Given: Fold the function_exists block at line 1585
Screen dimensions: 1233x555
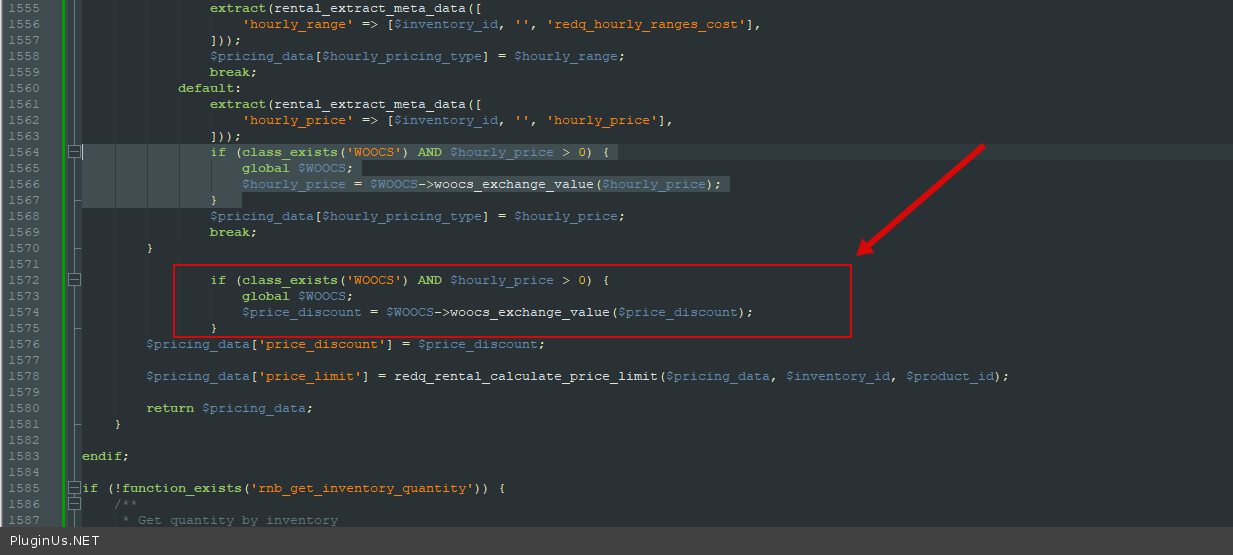Looking at the screenshot, I should pos(74,488).
